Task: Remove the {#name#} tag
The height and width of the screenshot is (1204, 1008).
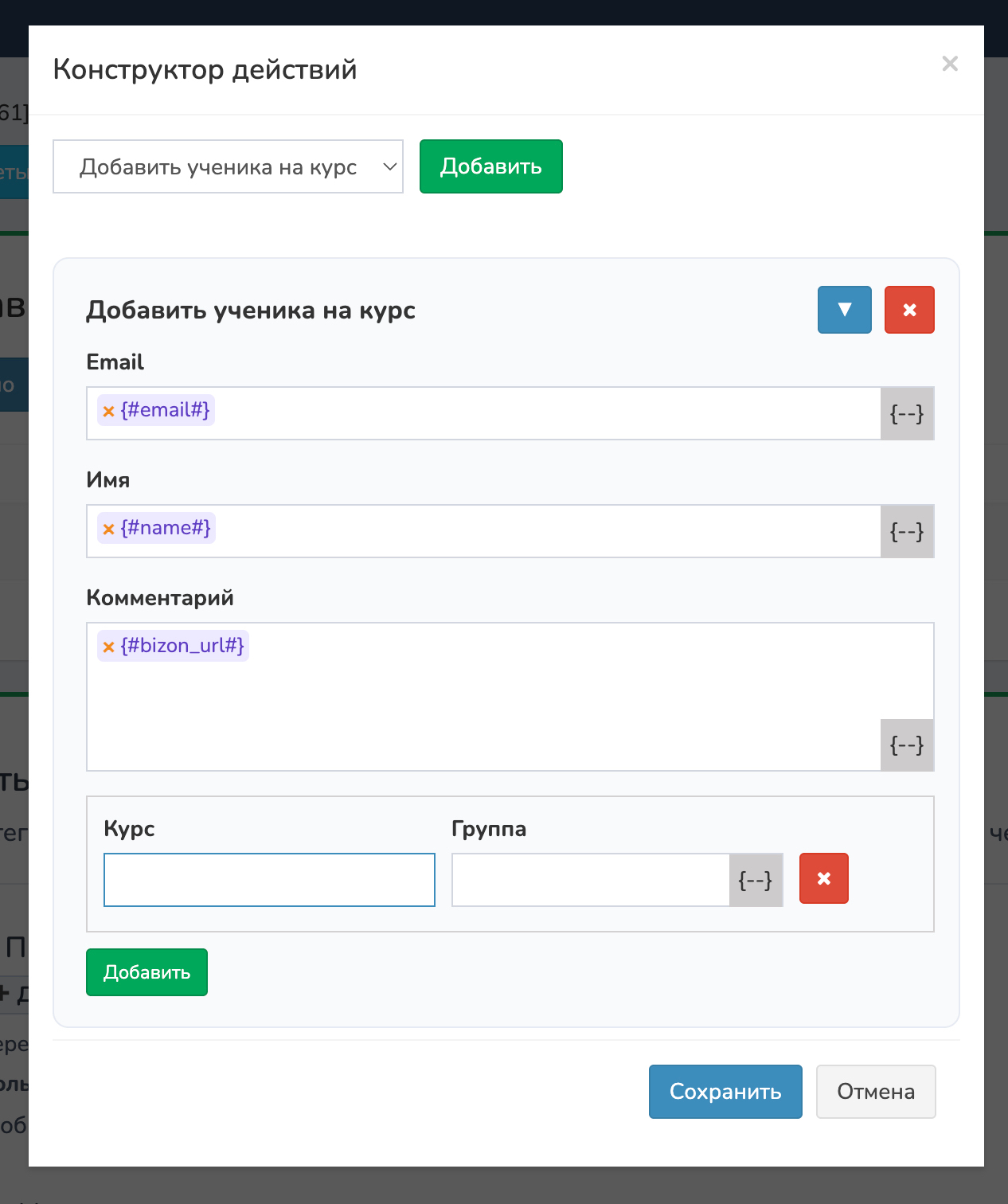Action: pyautogui.click(x=109, y=529)
